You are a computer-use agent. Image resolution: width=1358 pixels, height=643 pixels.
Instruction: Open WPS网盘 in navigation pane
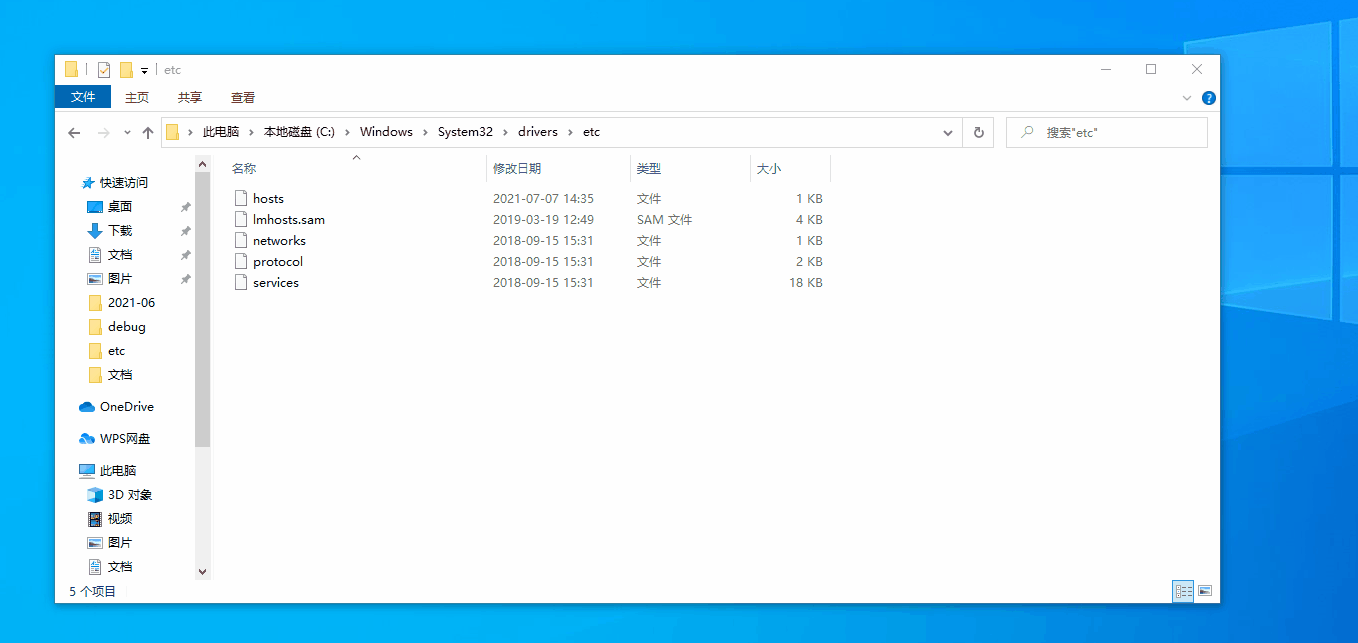click(125, 438)
